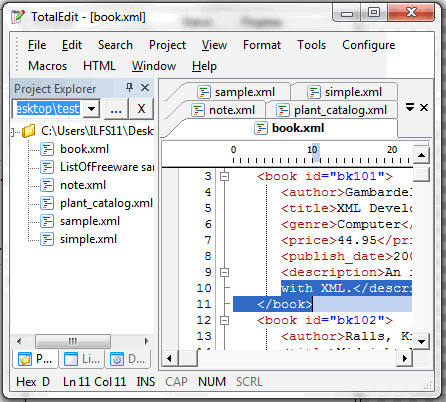Screen dimensions: 446x402
Task: Open the HTML menu
Action: point(99,66)
